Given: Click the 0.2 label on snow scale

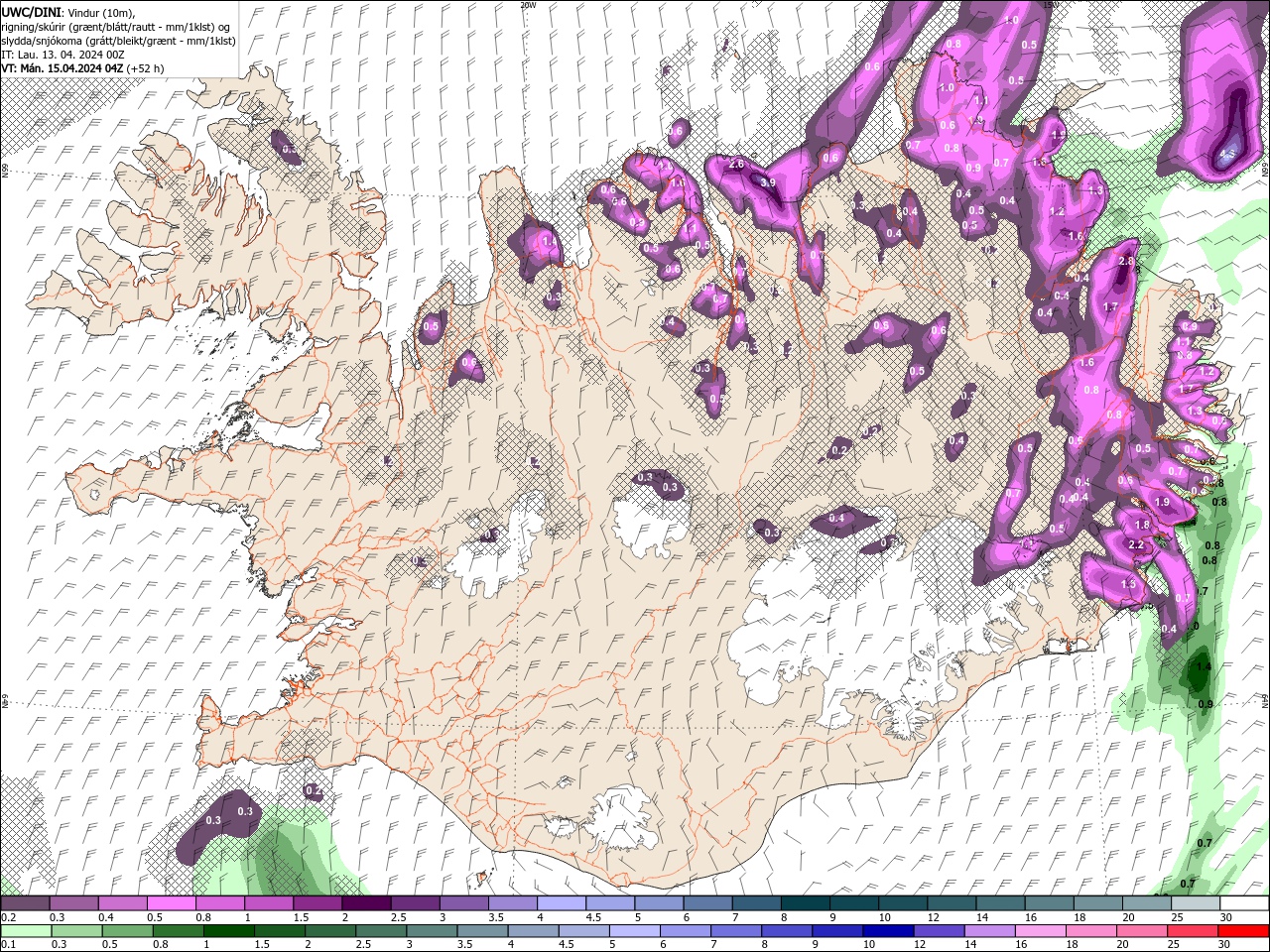Looking at the screenshot, I should (x=9, y=917).
